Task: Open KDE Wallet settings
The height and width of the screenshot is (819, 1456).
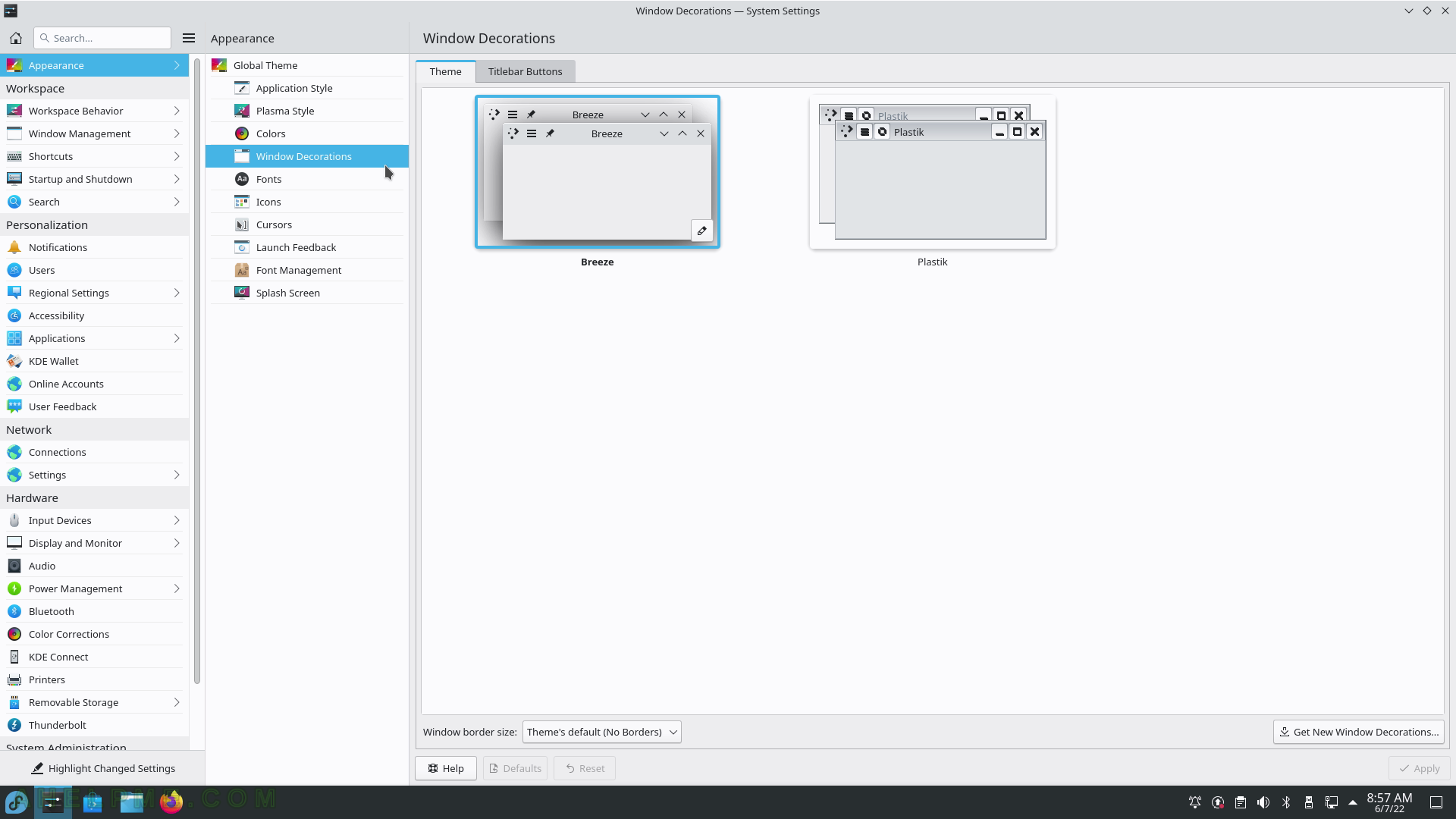Action: (94, 361)
